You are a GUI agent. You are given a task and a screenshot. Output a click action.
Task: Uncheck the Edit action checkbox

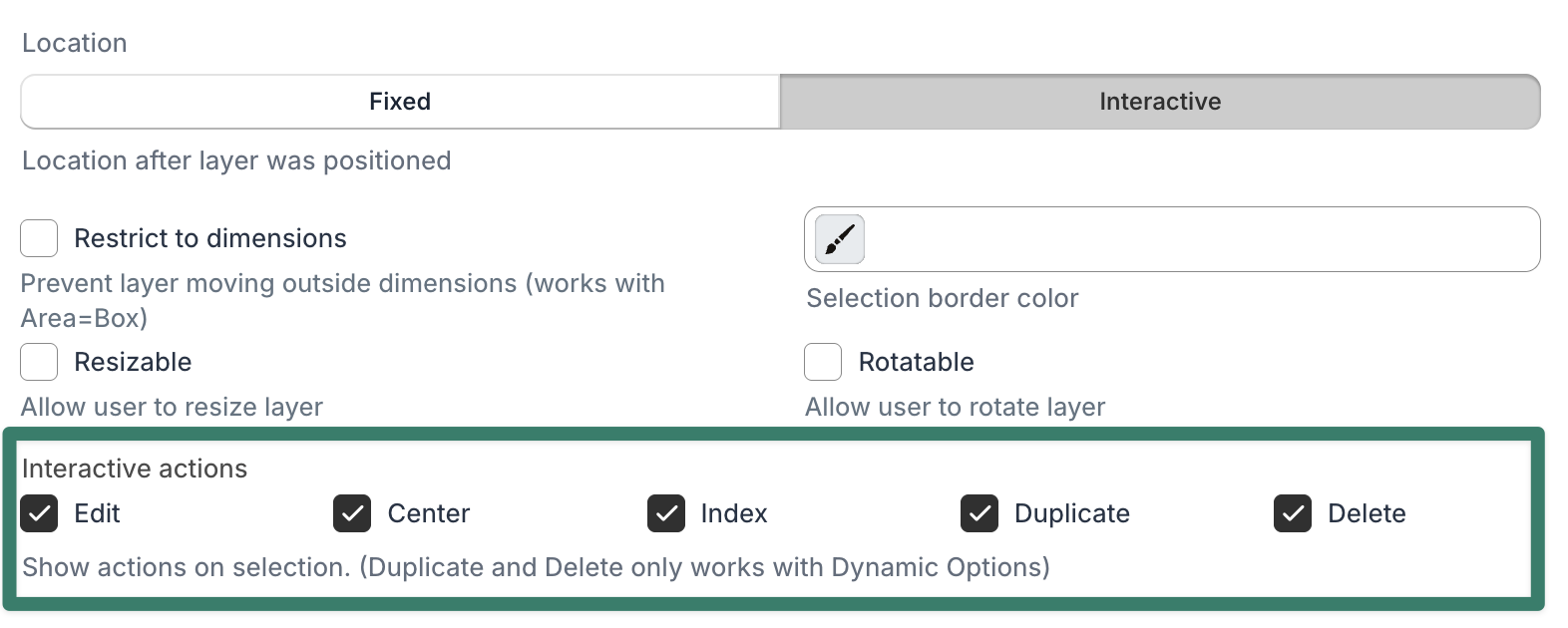tap(39, 513)
